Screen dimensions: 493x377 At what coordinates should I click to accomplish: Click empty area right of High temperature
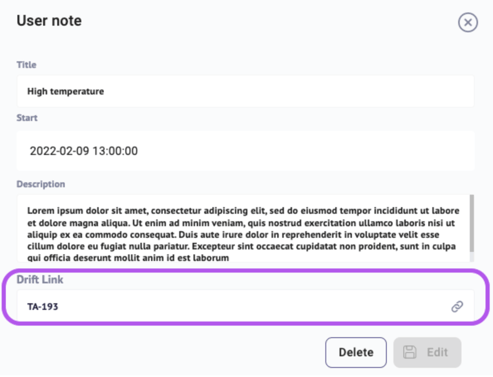point(287,91)
